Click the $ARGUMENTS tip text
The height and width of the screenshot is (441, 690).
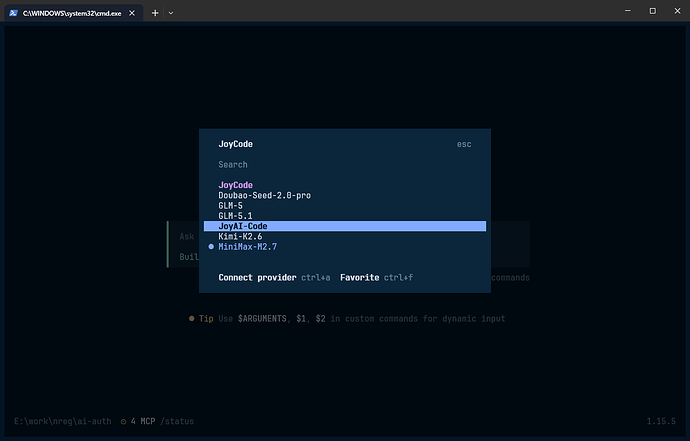262,318
